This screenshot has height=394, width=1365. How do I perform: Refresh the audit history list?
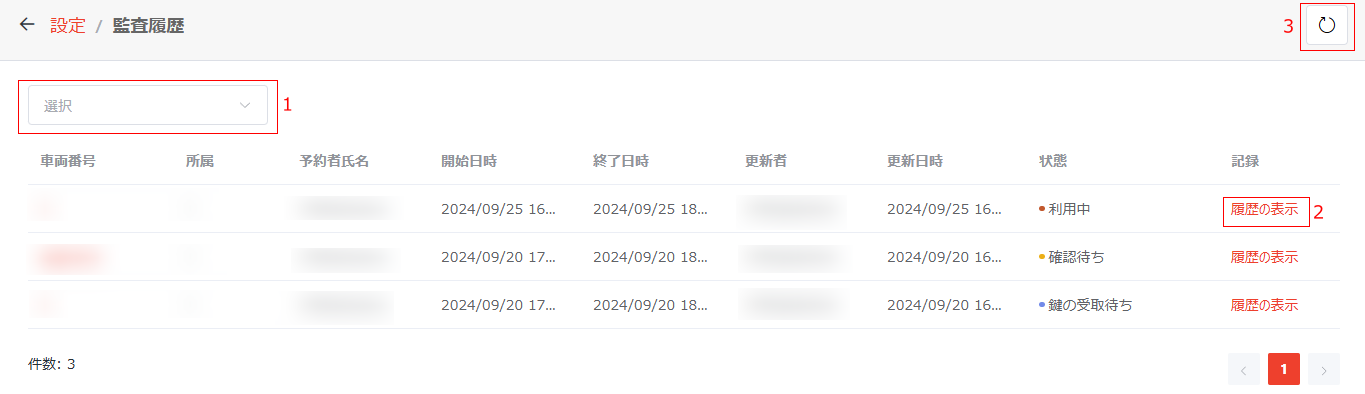[1327, 26]
